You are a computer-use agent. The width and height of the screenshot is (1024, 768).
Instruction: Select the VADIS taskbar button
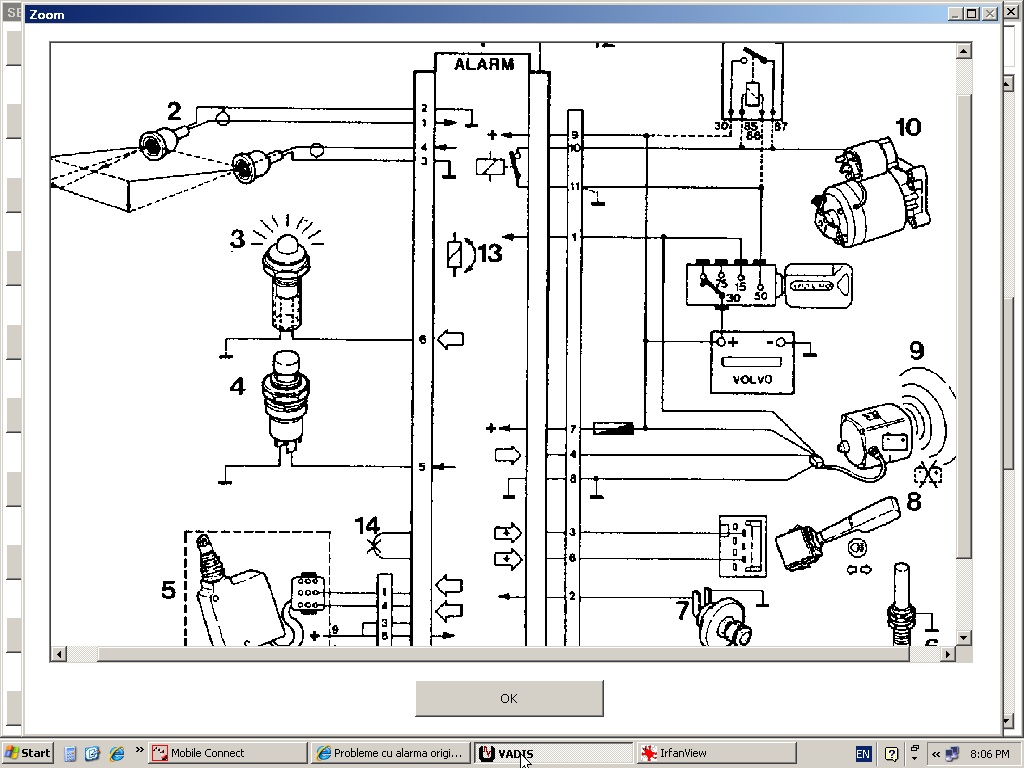pyautogui.click(x=552, y=753)
